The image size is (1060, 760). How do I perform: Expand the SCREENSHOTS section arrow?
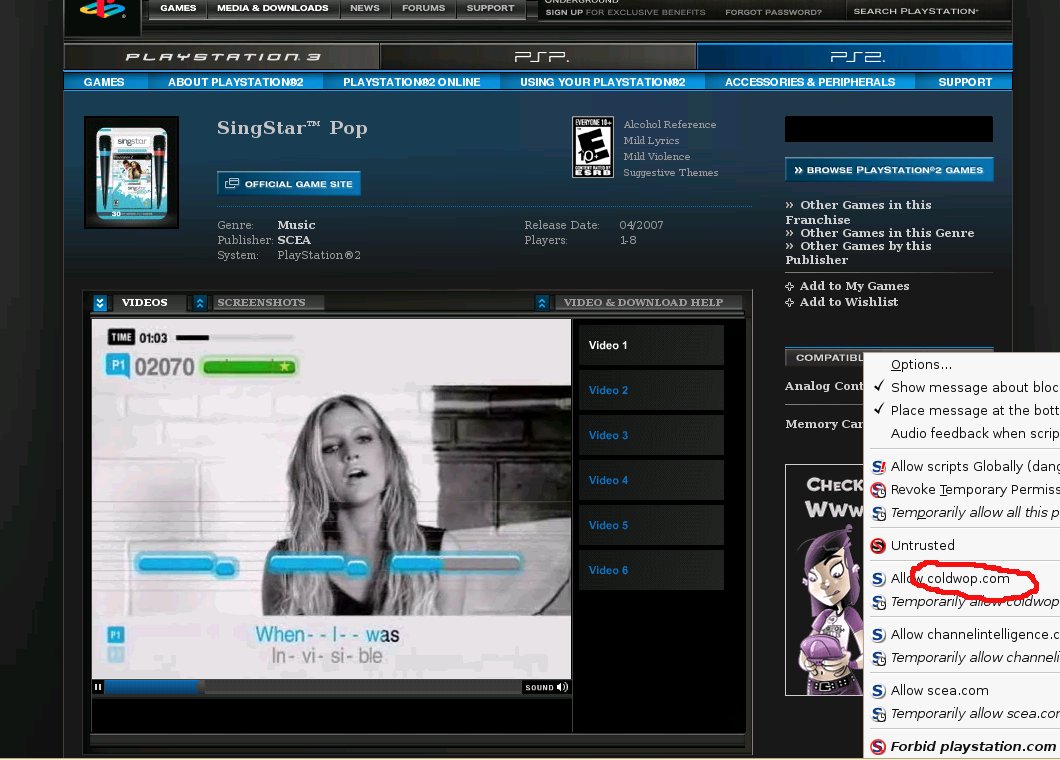(x=199, y=303)
